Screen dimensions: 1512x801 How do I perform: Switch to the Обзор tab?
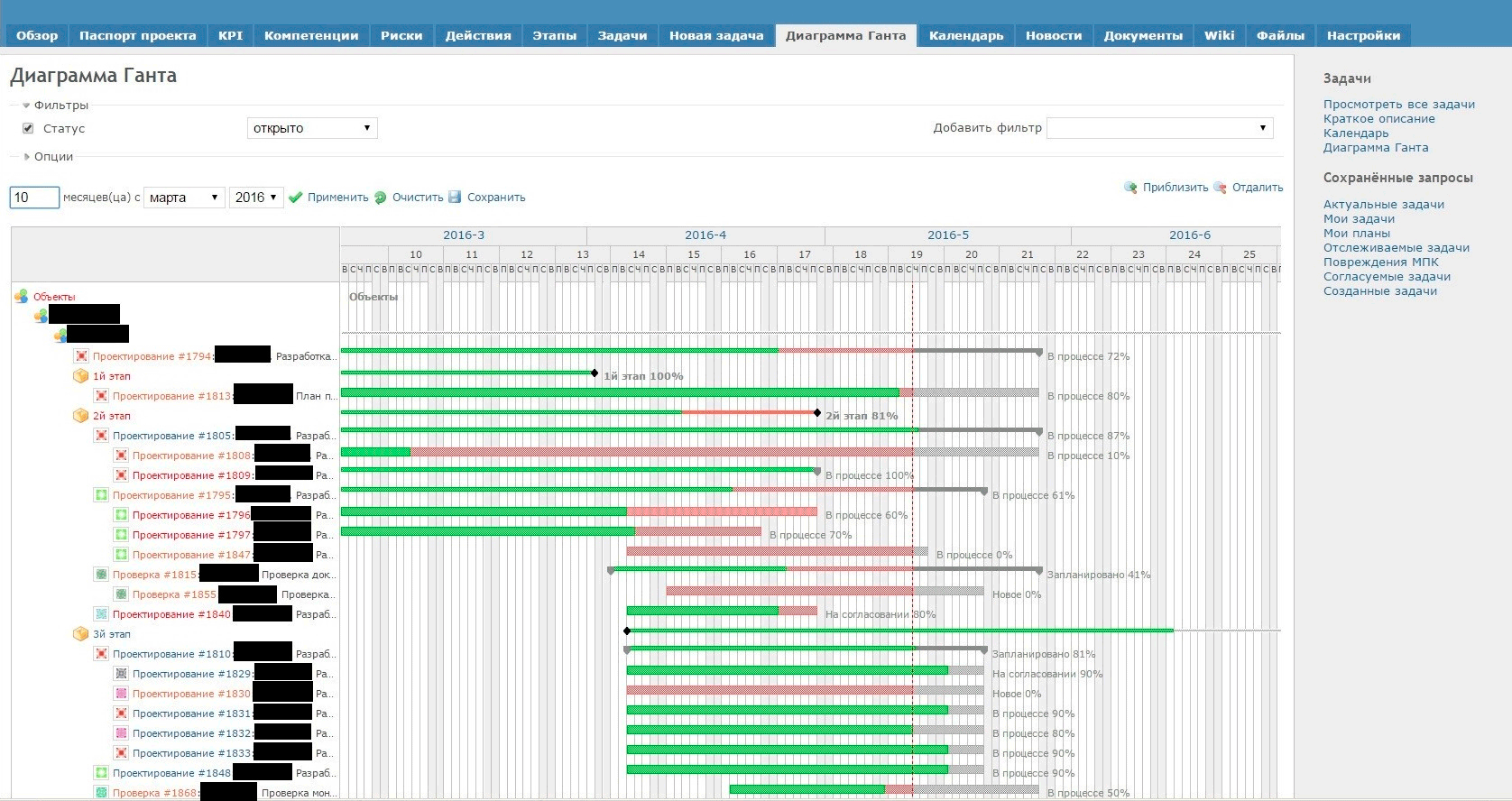(x=37, y=36)
